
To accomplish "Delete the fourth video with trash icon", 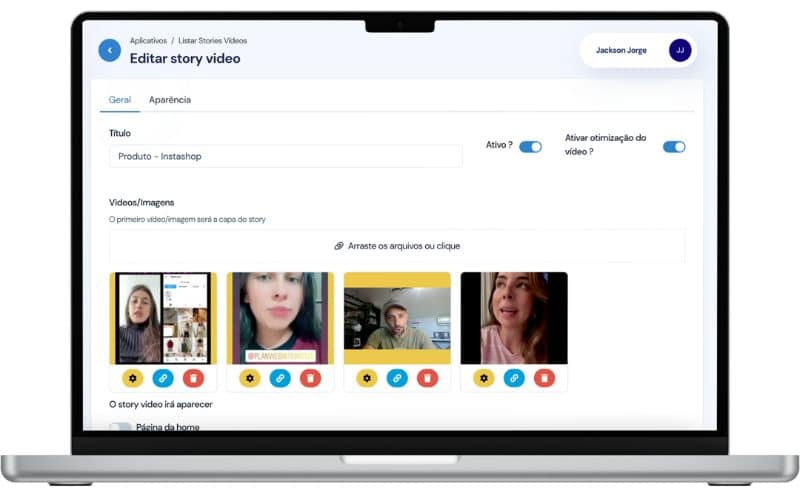I will (544, 378).
